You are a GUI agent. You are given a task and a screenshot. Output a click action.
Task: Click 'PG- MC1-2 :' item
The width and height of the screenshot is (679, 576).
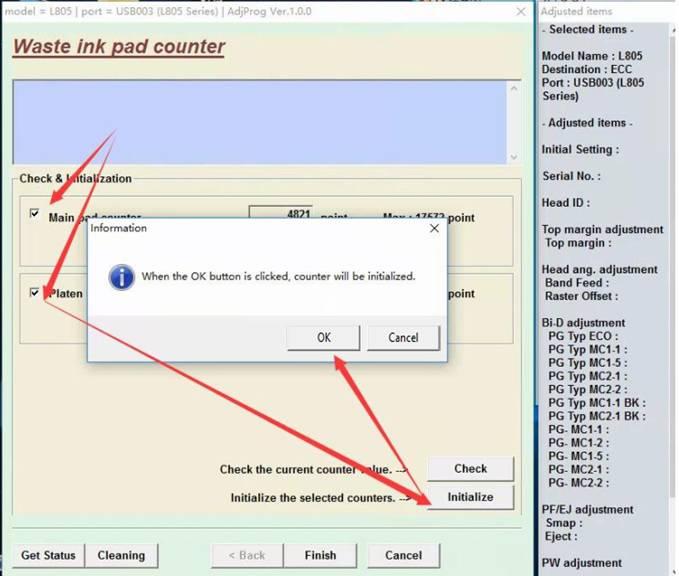[579, 443]
